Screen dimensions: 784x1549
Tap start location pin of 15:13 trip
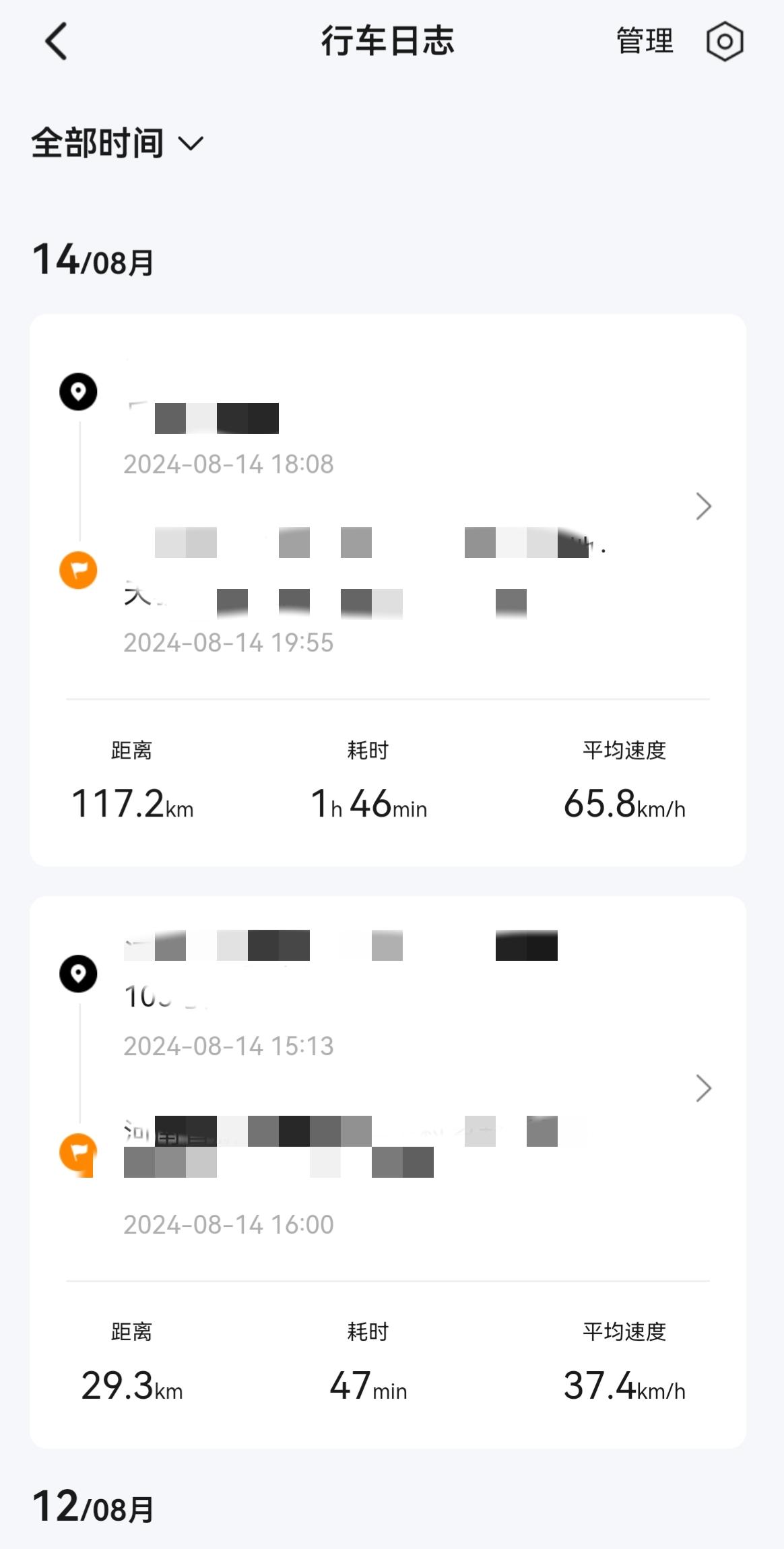tap(78, 974)
